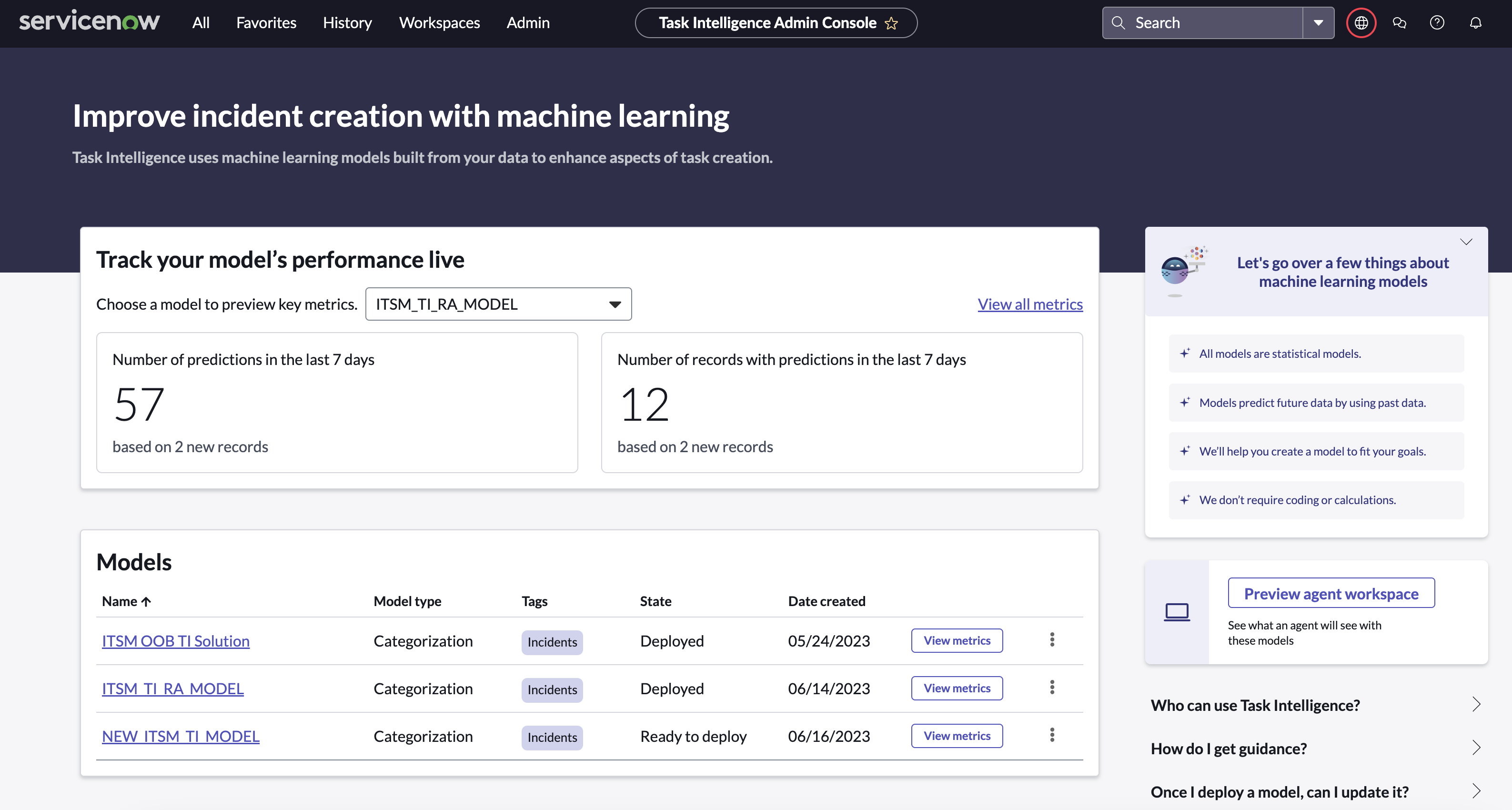Click the Ready to deploy state cell
Viewport: 1512px width, 810px height.
click(693, 736)
